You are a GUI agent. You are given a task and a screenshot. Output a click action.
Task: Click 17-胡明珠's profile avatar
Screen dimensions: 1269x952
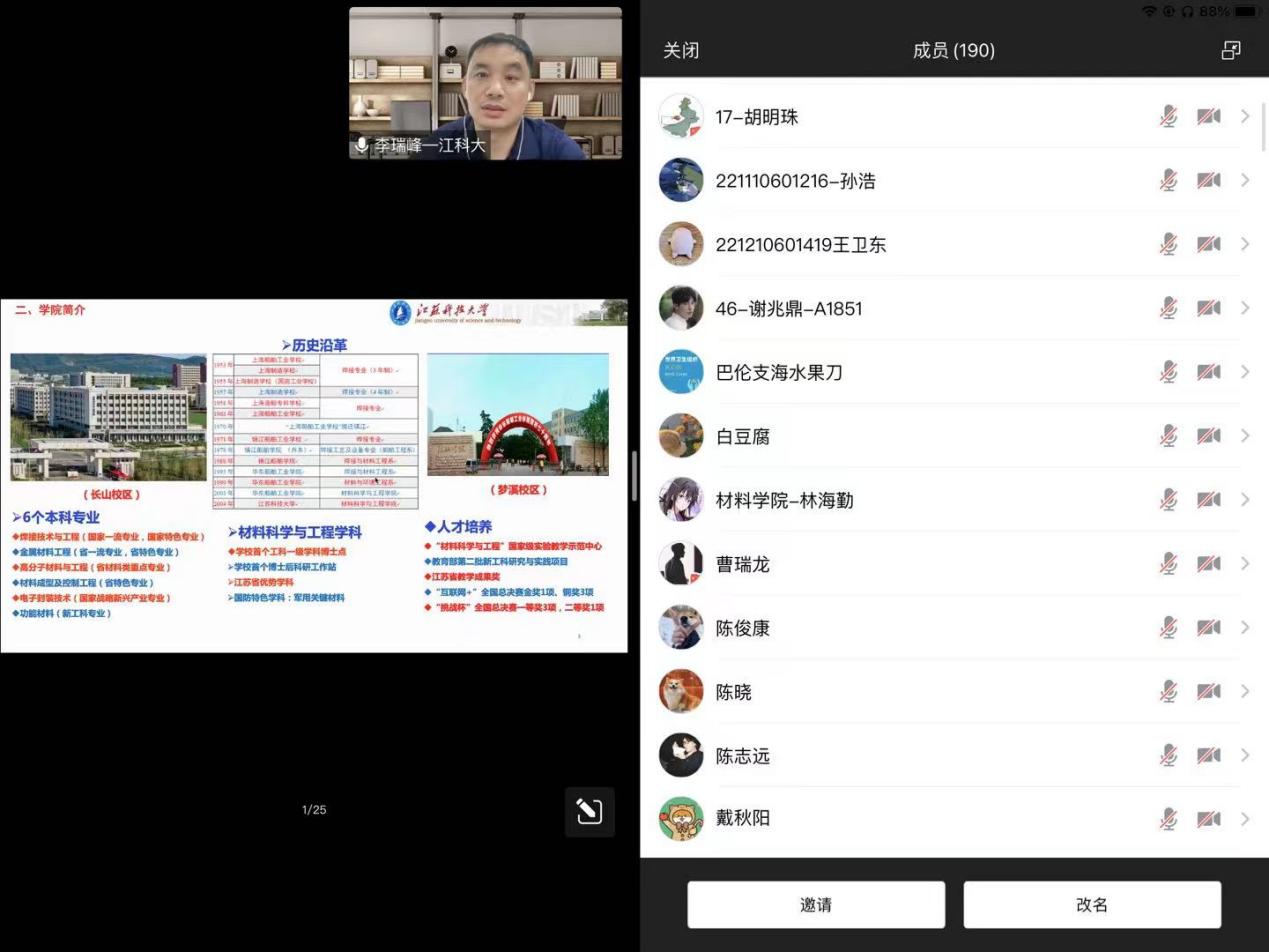click(681, 117)
